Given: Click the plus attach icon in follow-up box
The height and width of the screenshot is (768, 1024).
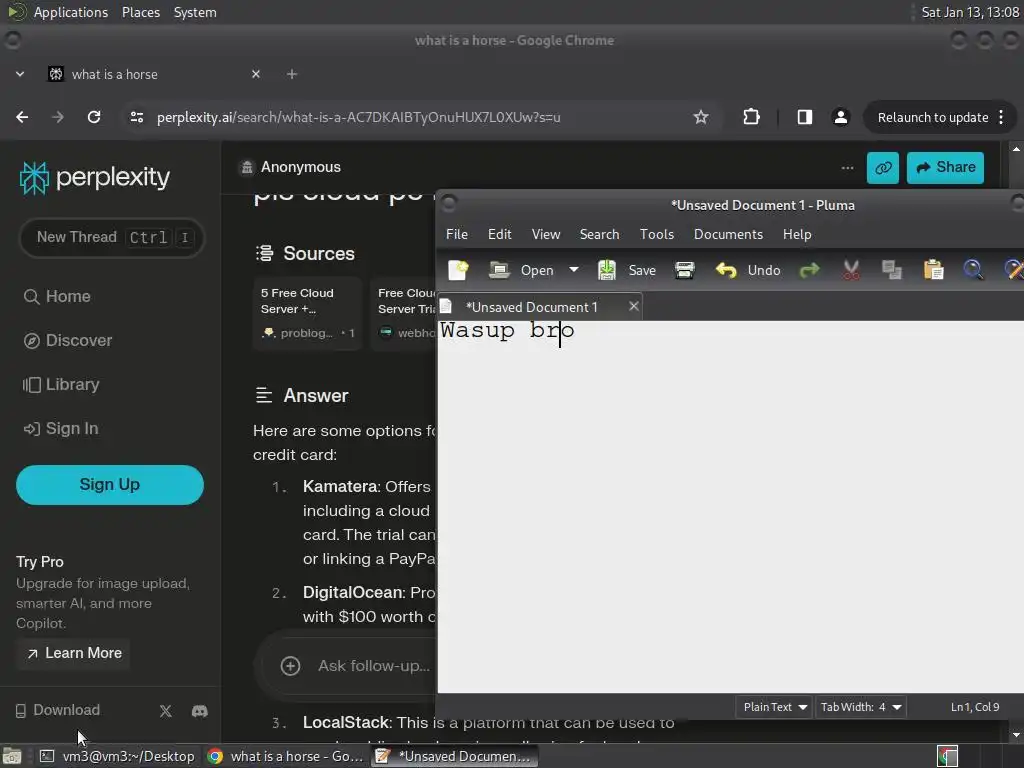Looking at the screenshot, I should point(290,666).
